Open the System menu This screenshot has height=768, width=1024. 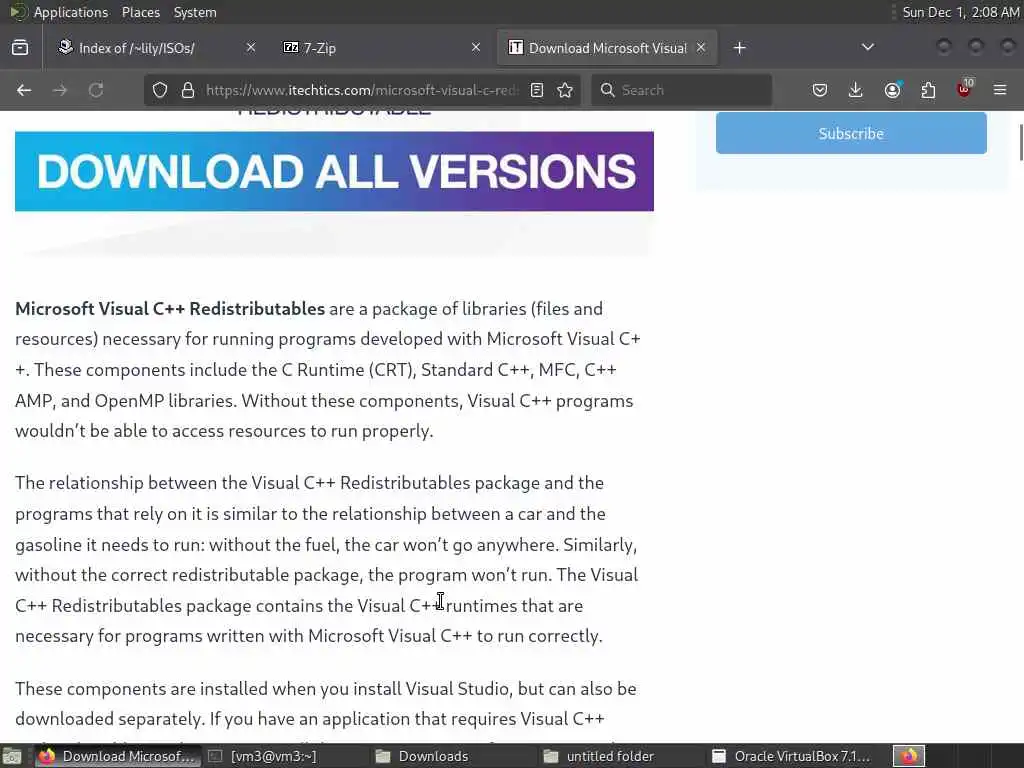(195, 12)
